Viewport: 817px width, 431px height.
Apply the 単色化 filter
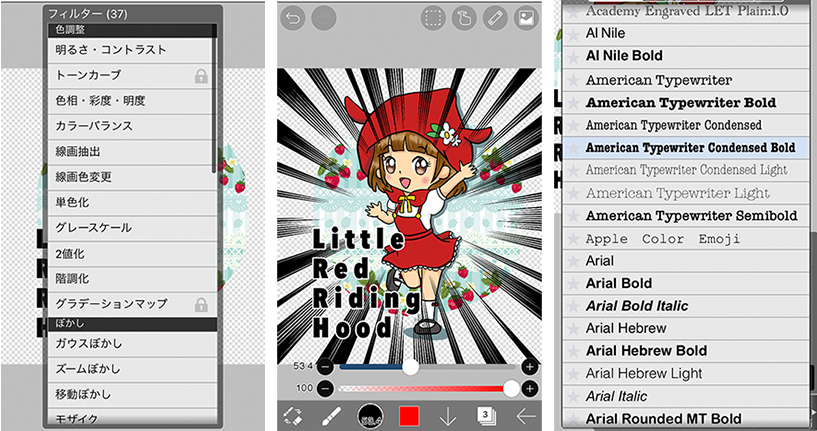pyautogui.click(x=132, y=202)
